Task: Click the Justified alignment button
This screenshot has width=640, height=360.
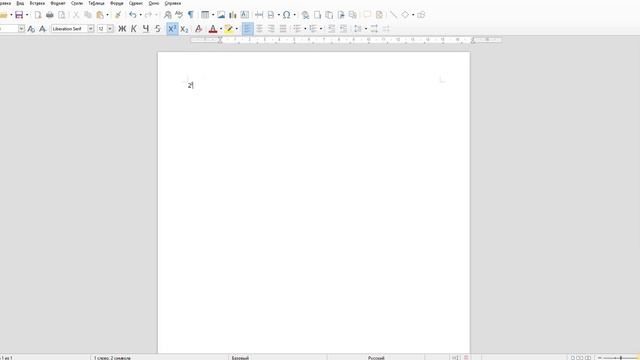Action: click(283, 29)
